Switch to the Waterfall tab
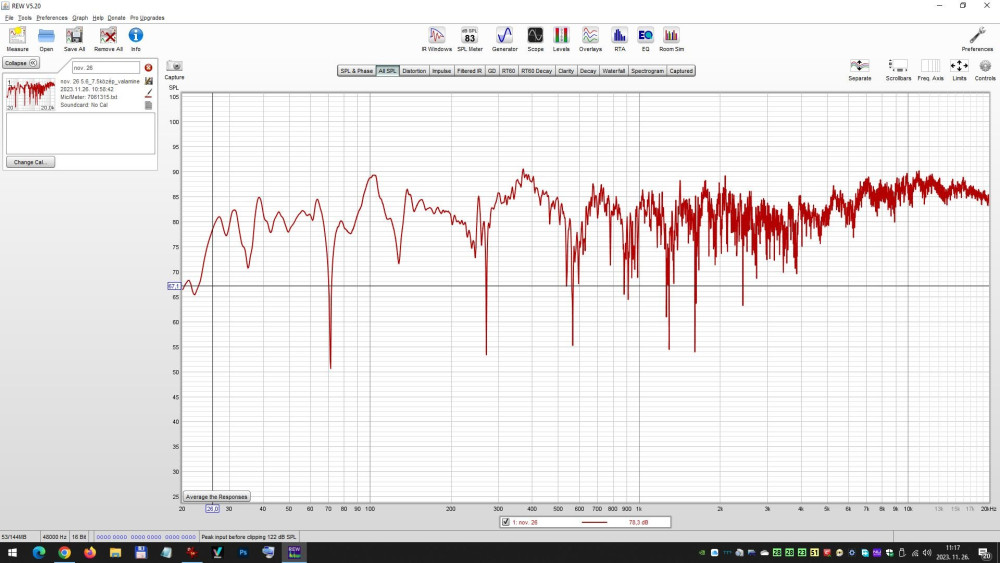 (614, 71)
